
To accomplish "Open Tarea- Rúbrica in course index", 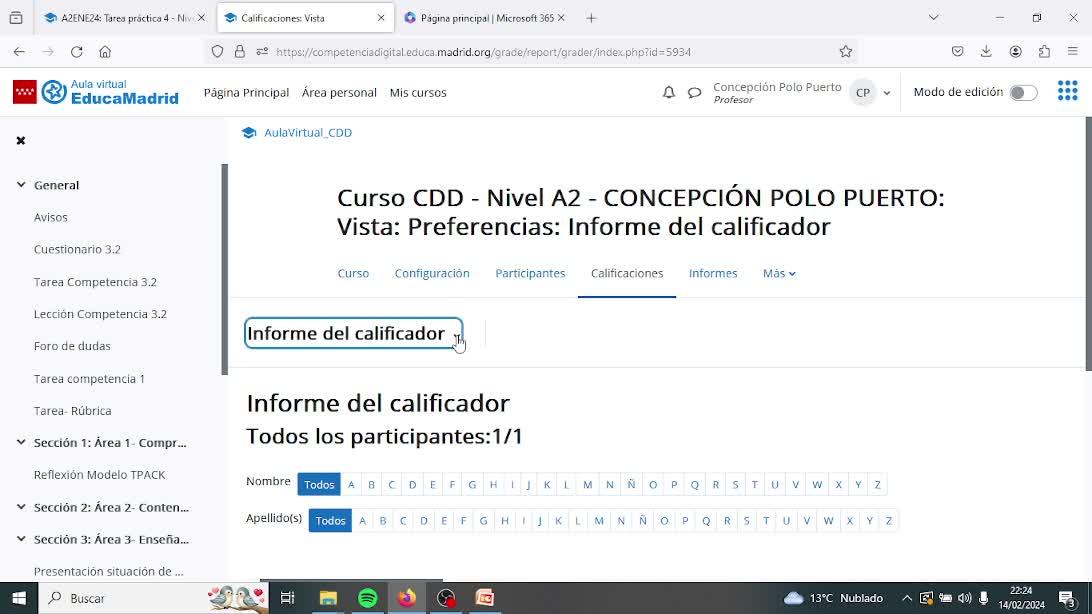I will click(72, 411).
